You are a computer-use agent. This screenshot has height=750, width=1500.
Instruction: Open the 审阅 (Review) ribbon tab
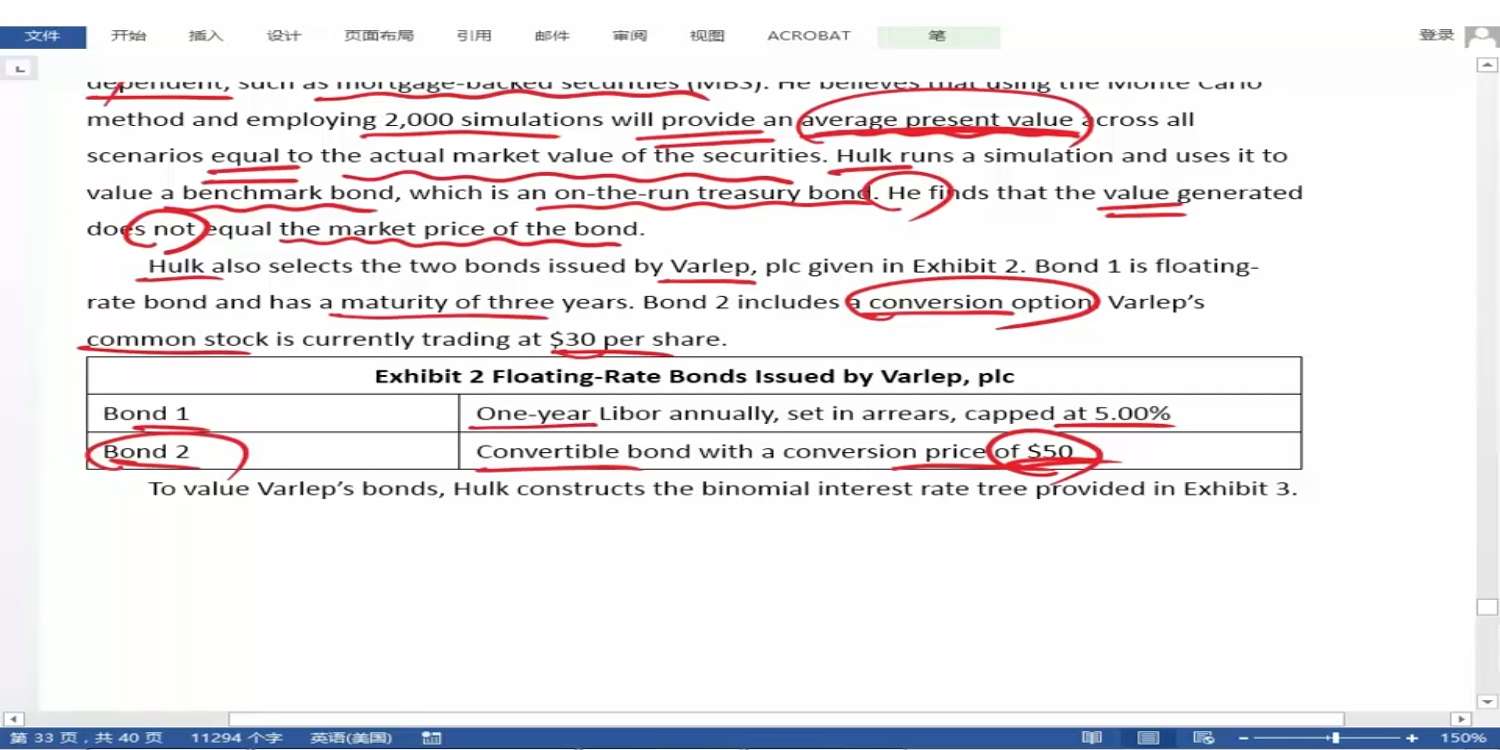(630, 36)
